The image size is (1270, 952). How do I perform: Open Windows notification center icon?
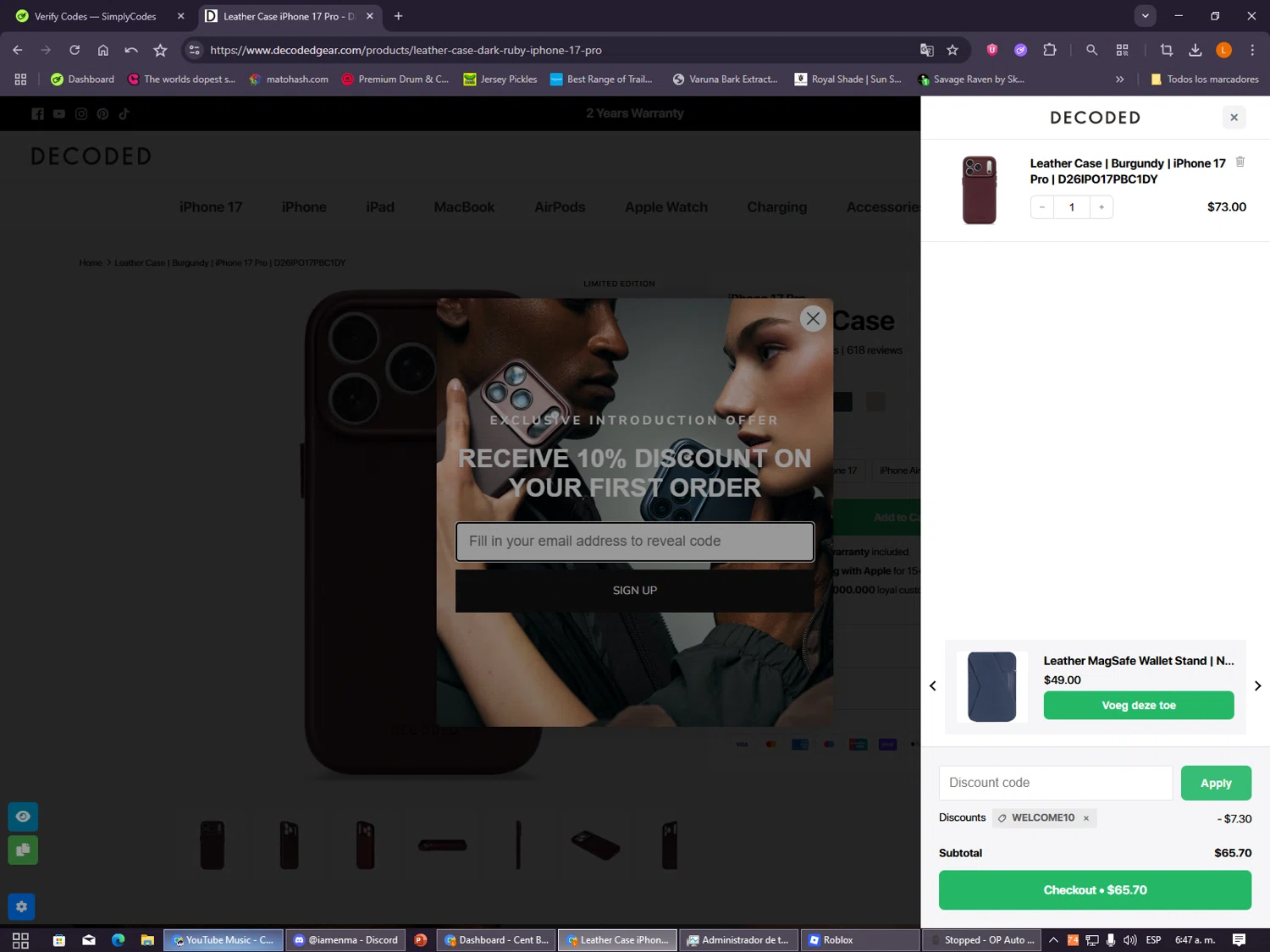click(1239, 940)
